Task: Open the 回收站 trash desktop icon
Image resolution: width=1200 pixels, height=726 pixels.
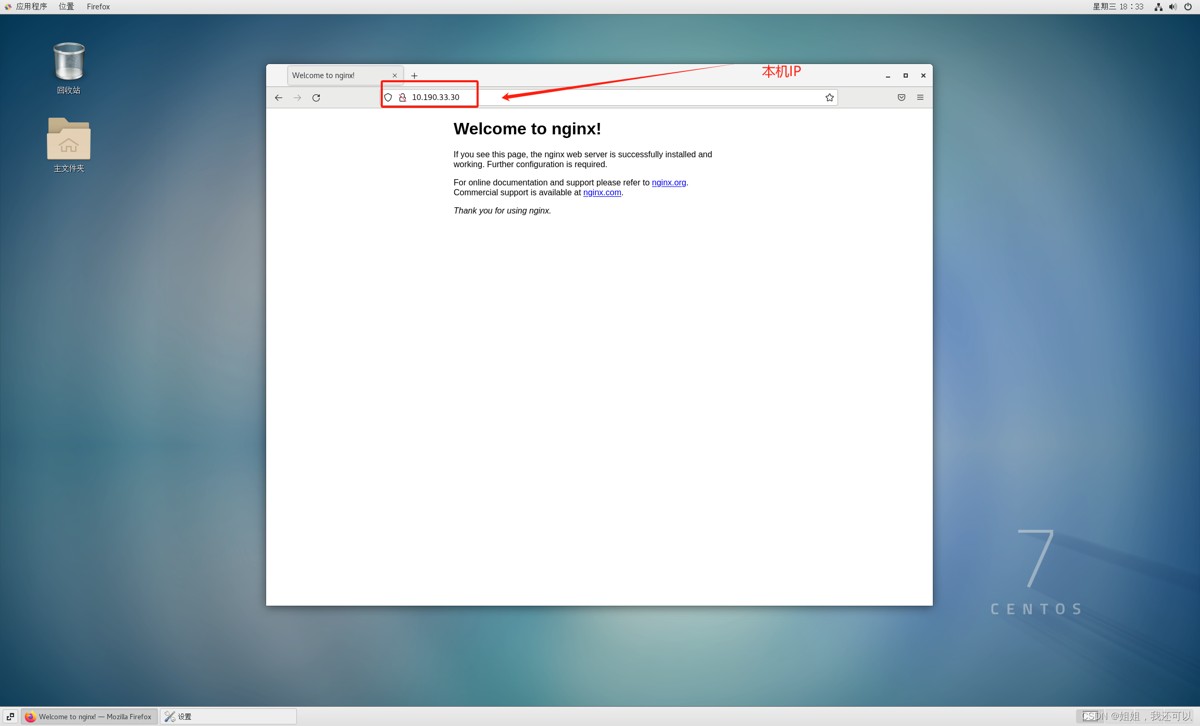Action: point(68,68)
